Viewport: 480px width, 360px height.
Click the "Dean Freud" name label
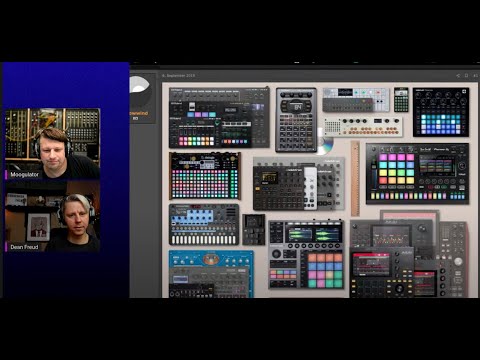pos(24,247)
